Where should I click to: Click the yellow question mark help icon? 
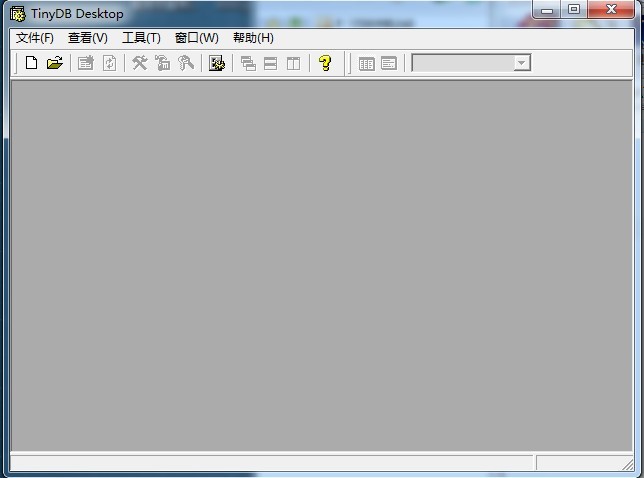[325, 63]
